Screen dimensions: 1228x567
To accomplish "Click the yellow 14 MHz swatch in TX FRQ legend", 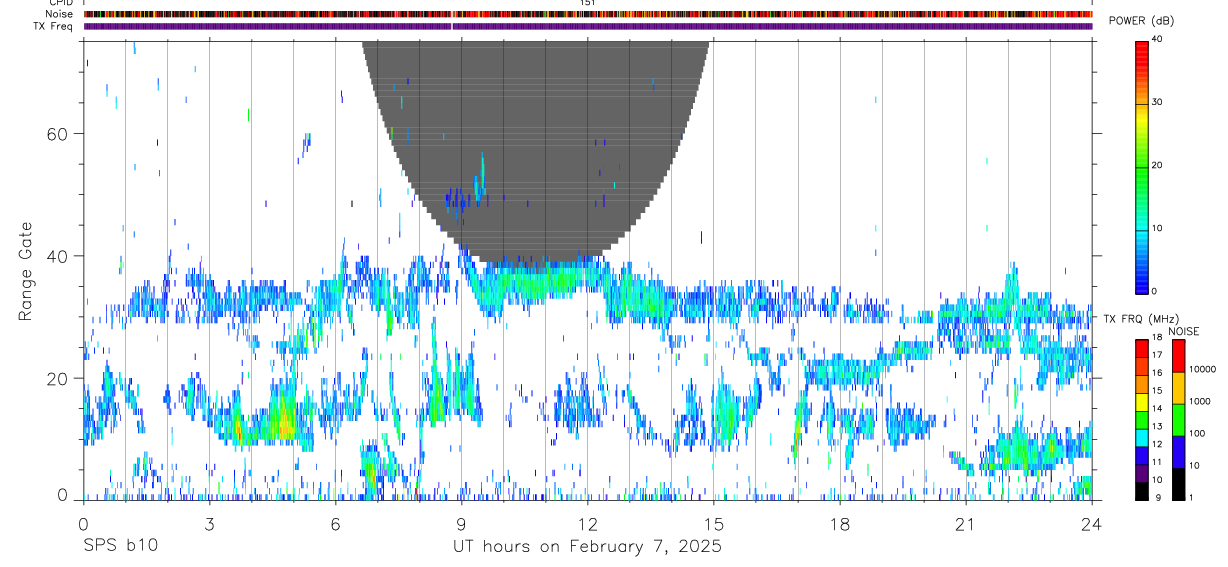I will [x=1141, y=401].
